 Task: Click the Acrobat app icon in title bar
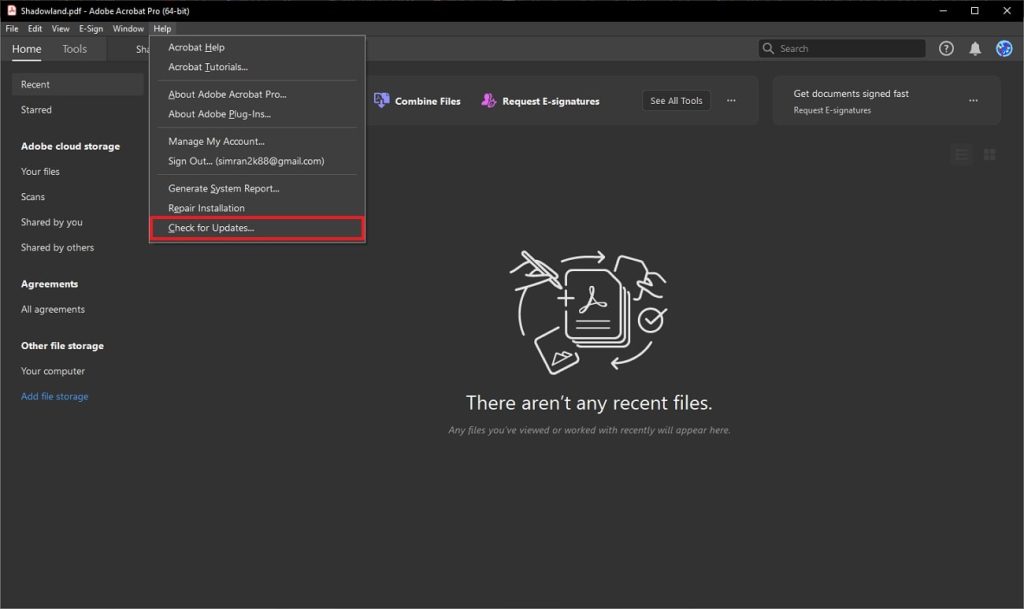pyautogui.click(x=11, y=10)
